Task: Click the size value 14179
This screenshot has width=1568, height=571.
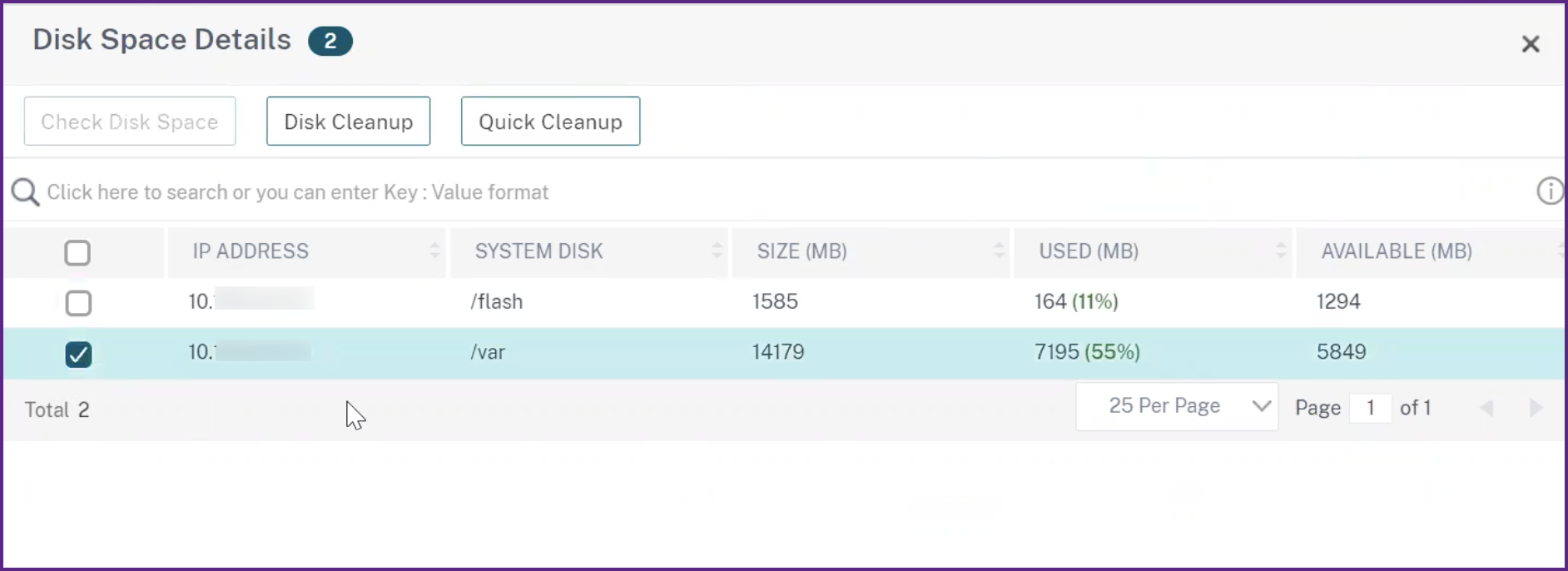Action: pos(778,352)
